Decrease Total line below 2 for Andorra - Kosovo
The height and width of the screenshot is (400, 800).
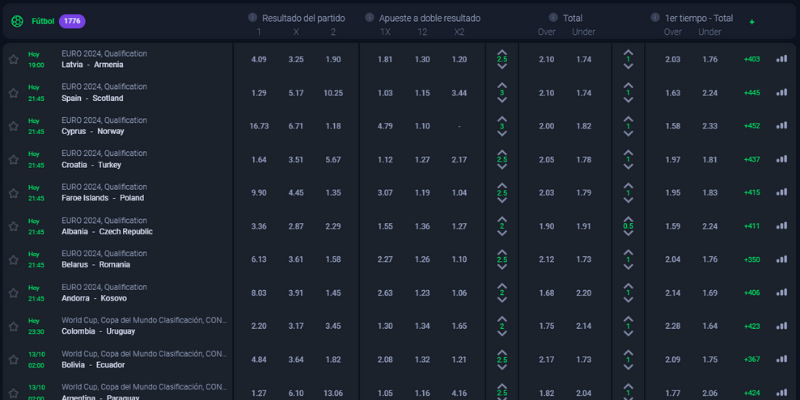[502, 300]
